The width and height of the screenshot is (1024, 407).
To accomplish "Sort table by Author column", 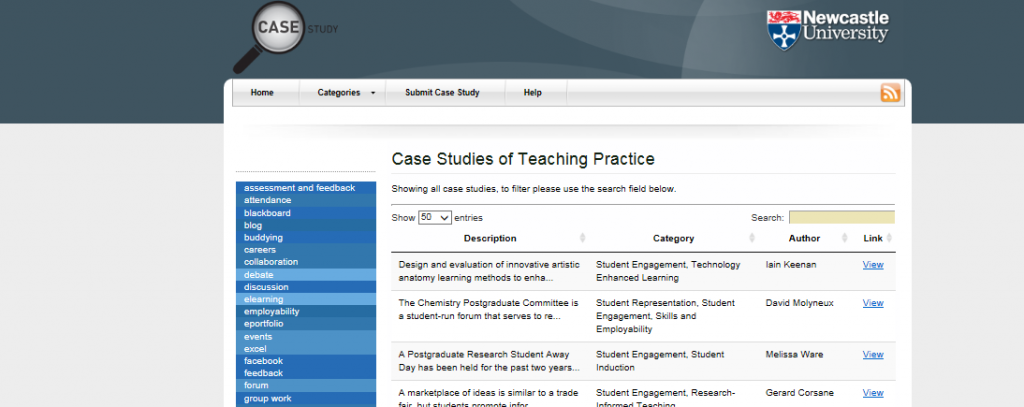I will click(x=841, y=238).
